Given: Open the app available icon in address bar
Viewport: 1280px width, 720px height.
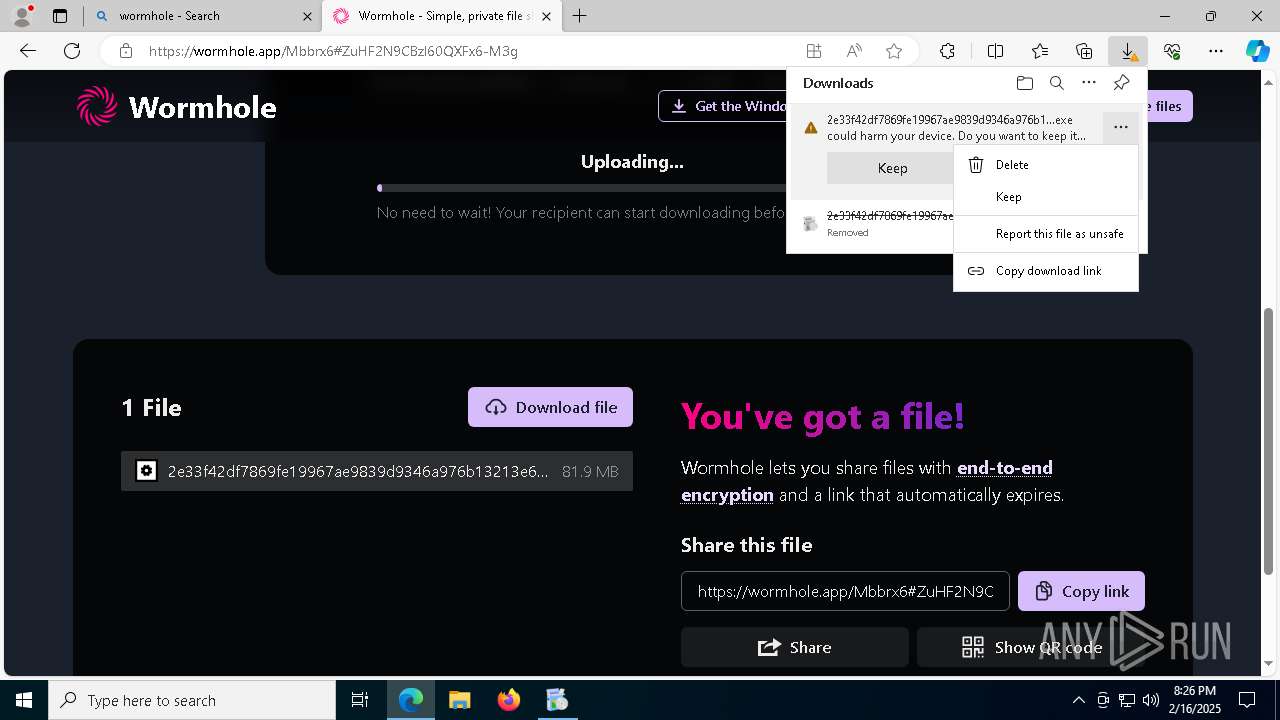Looking at the screenshot, I should coord(814,51).
